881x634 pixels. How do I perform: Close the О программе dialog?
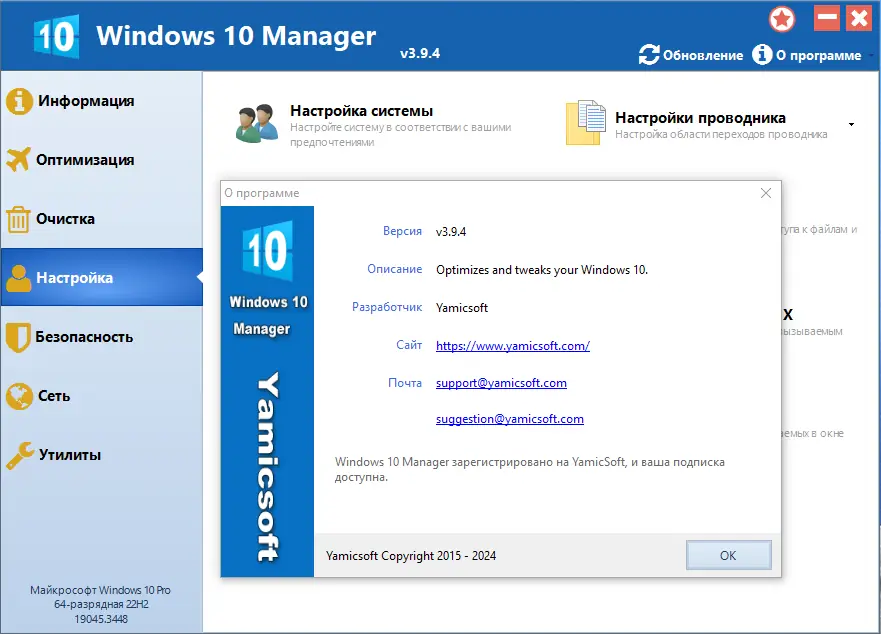(x=766, y=193)
